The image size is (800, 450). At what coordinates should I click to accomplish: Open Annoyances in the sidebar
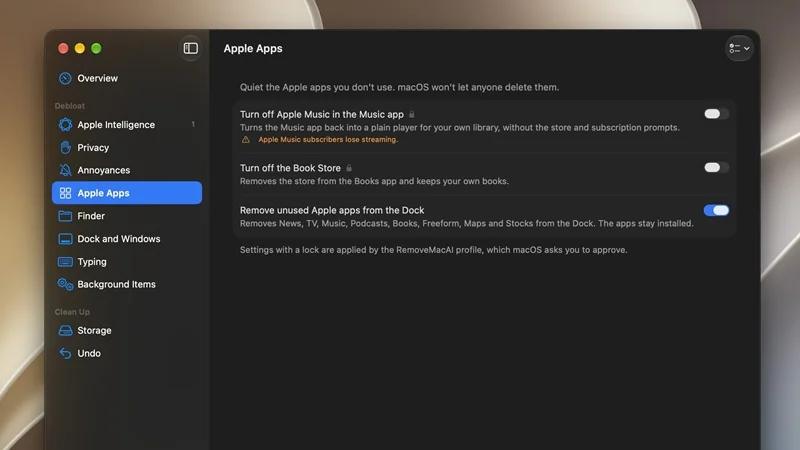click(127, 170)
